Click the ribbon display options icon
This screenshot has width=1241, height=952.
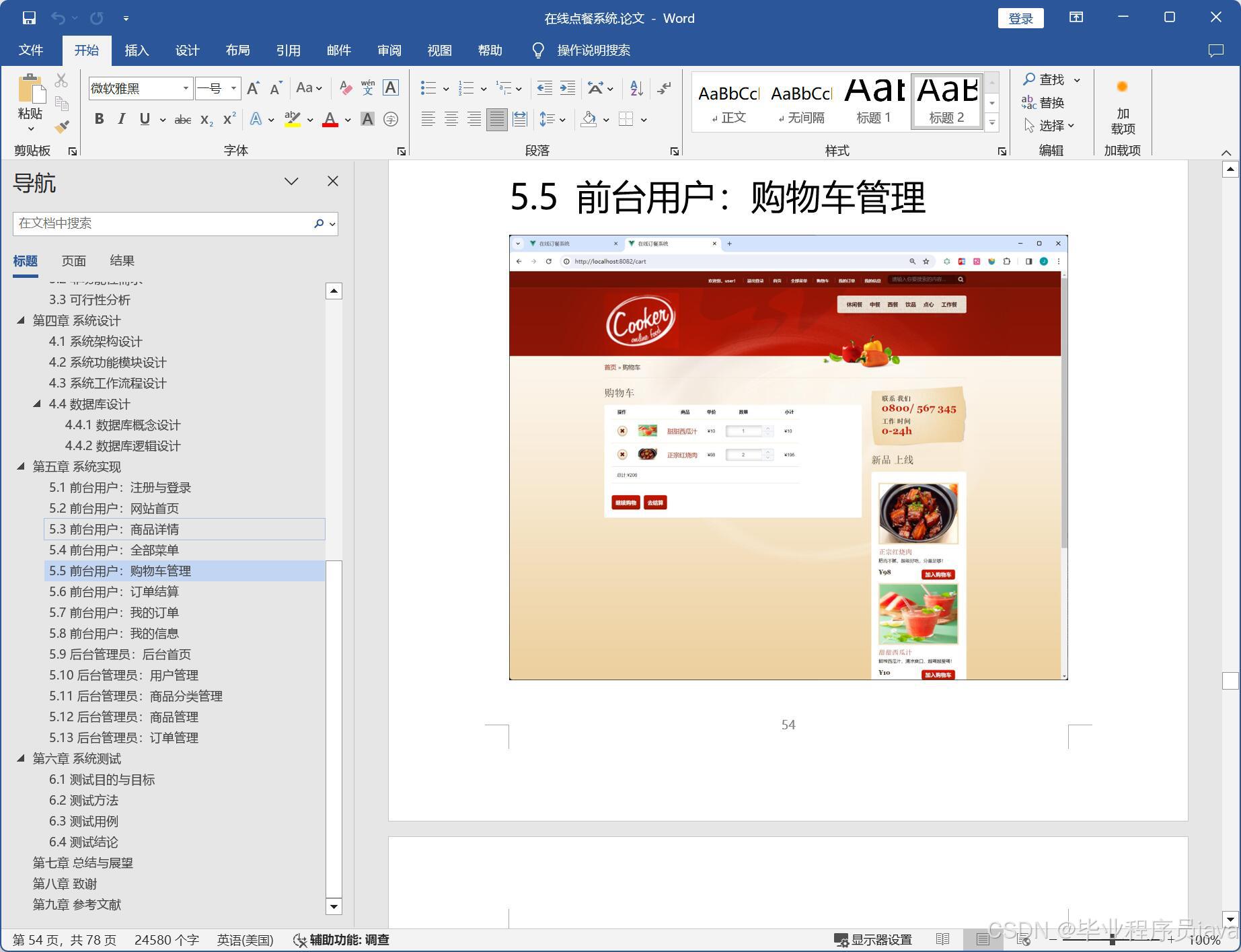point(1076,17)
